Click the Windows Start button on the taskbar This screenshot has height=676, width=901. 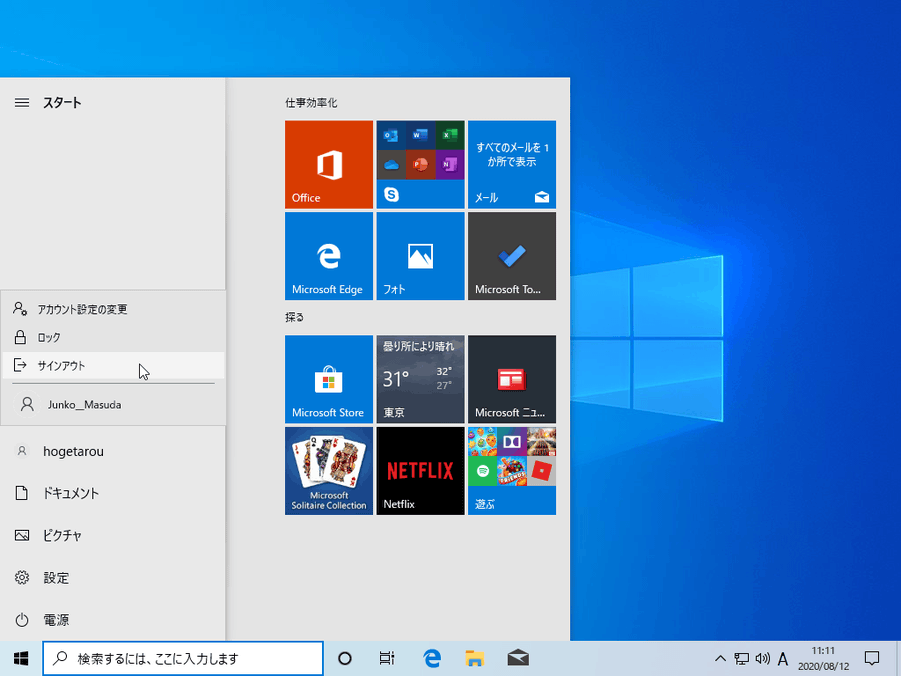click(x=21, y=659)
